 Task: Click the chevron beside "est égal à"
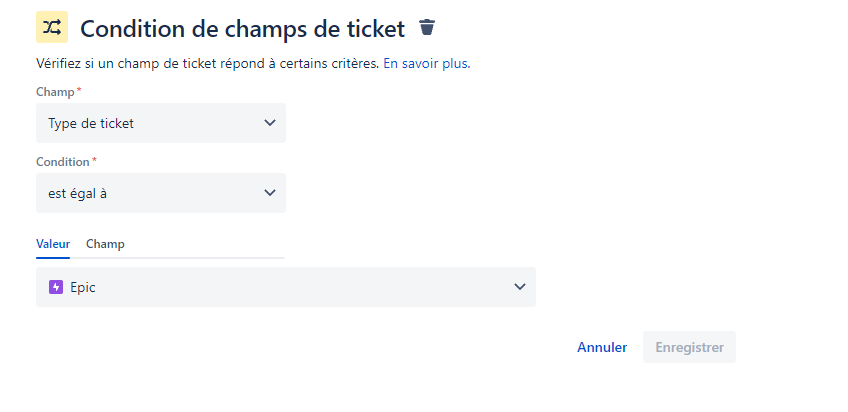pos(269,193)
